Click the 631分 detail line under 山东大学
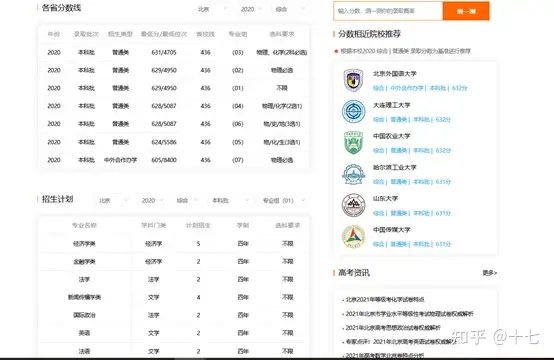The width and height of the screenshot is (554, 360). pos(412,213)
